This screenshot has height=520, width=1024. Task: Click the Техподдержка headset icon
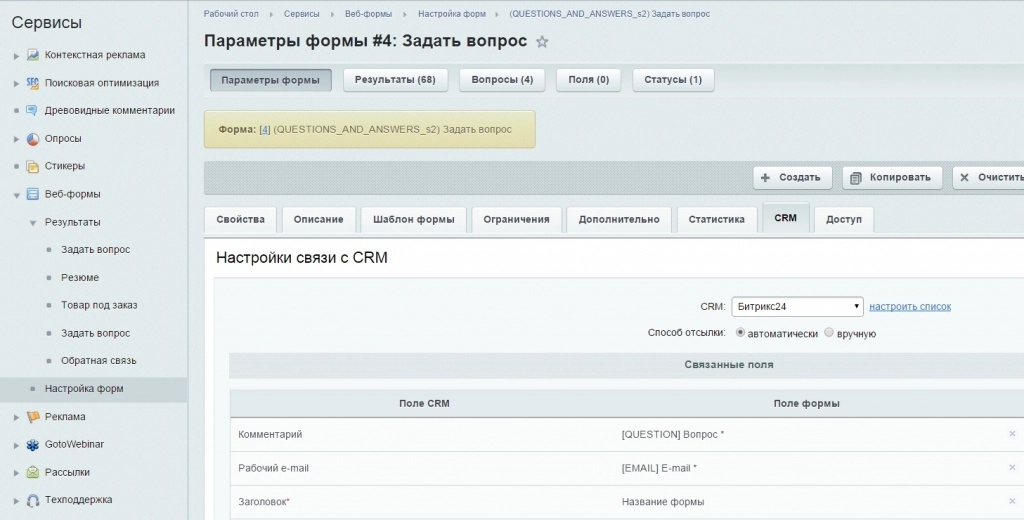(x=33, y=500)
